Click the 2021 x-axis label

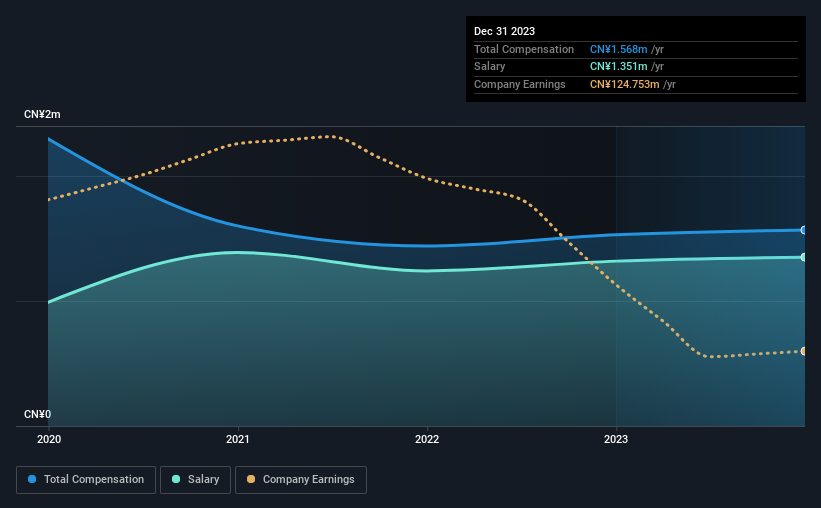238,439
